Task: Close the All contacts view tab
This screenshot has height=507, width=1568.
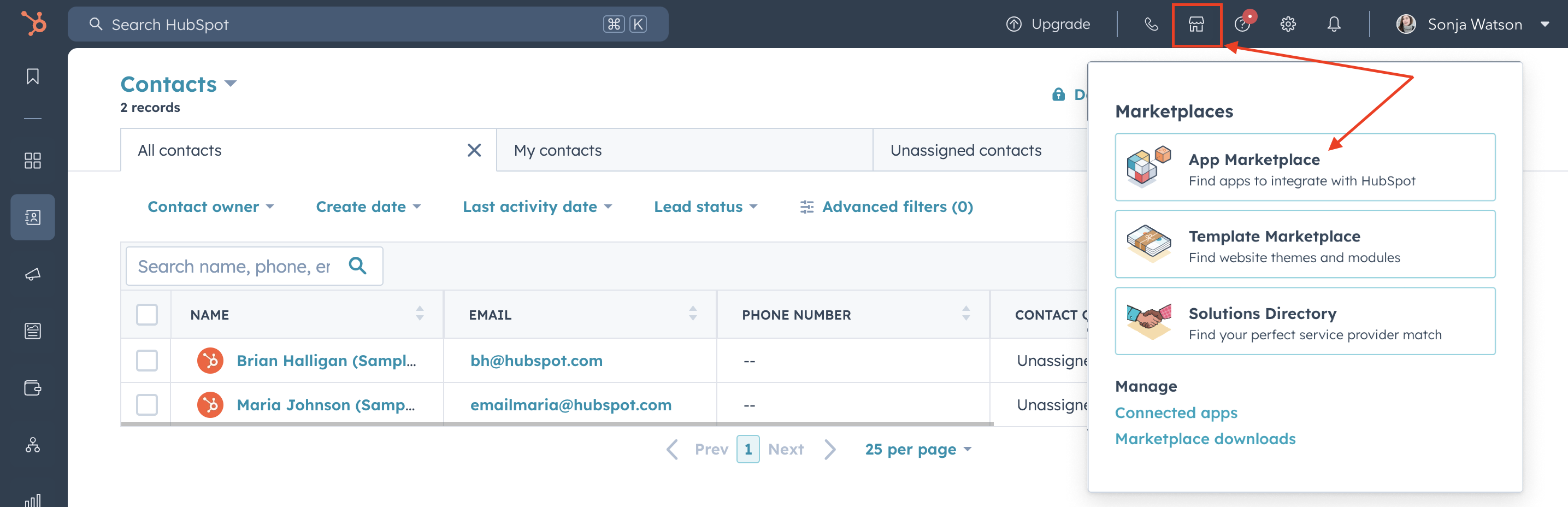Action: tap(474, 150)
